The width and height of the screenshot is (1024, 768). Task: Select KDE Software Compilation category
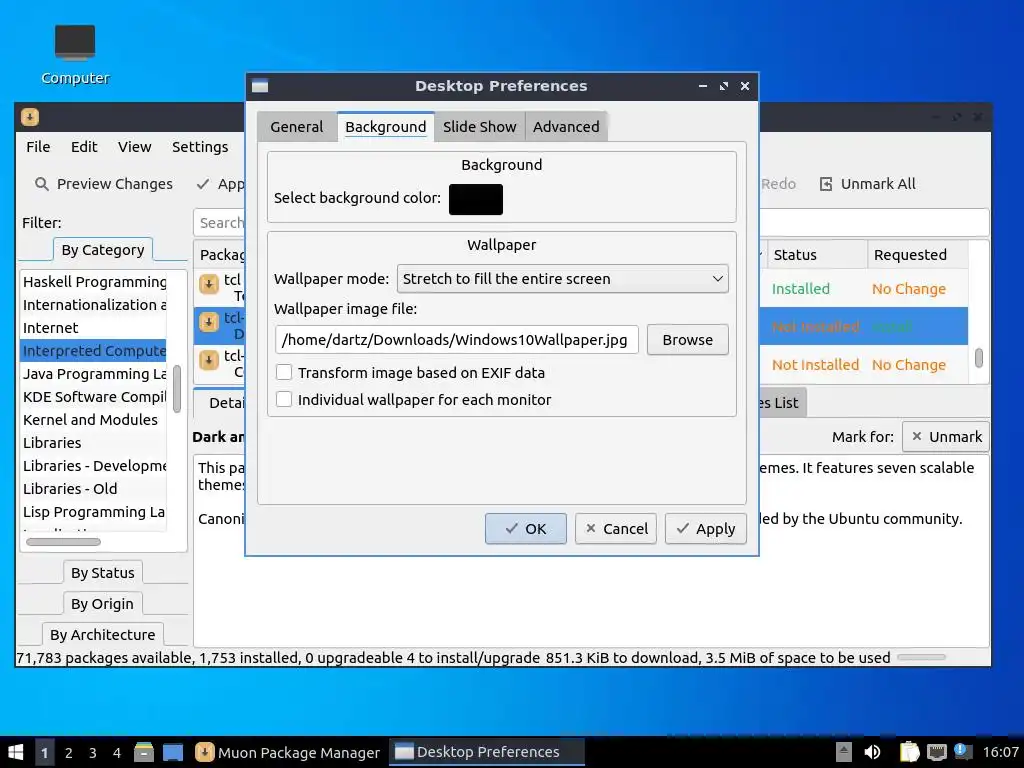click(x=93, y=397)
